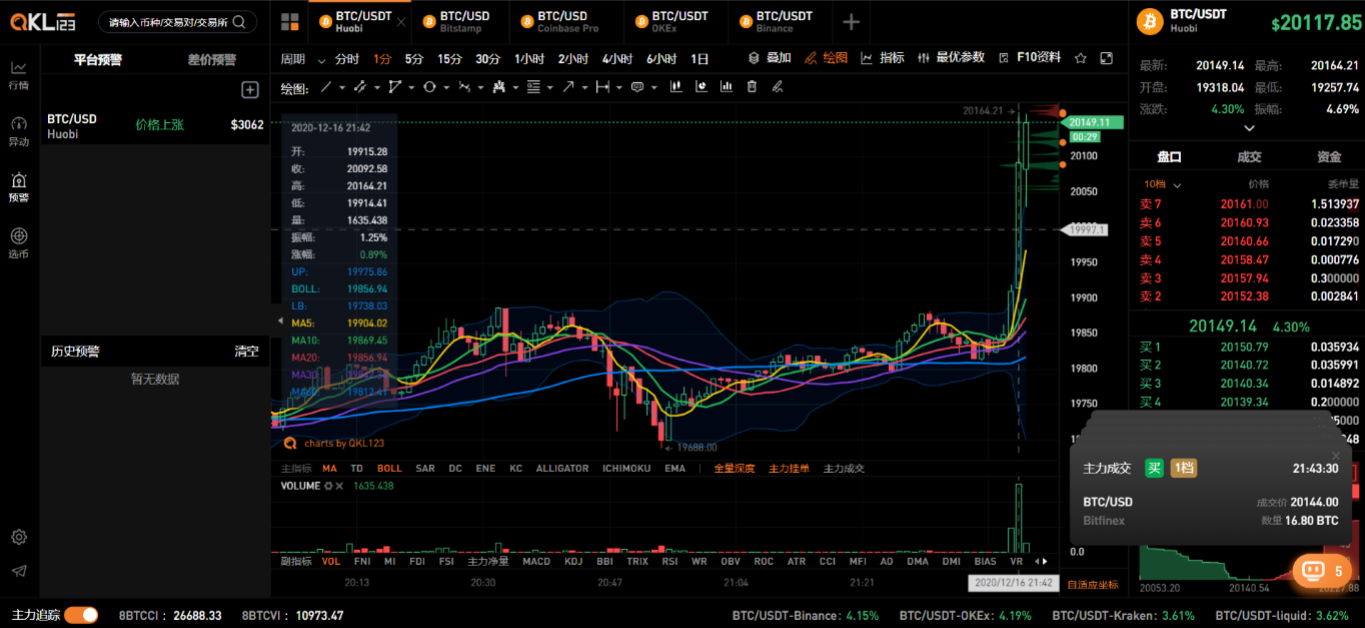Open the 异动 speedometer icon in left sidebar
1365x628 pixels.
point(19,130)
